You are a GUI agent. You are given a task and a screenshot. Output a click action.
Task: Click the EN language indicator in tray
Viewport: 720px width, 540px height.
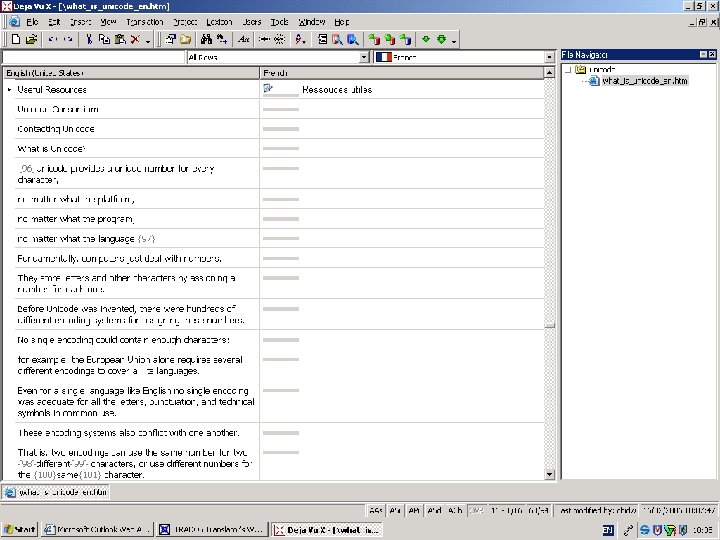click(608, 530)
